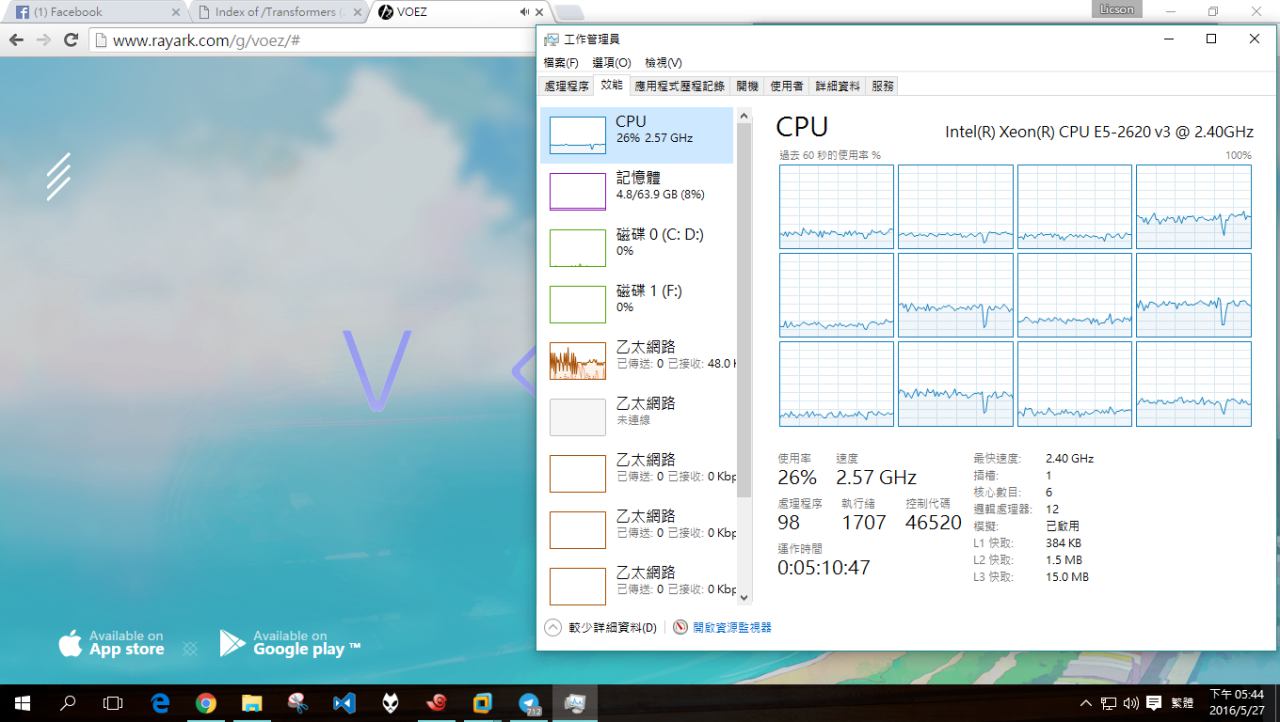Click the 46520 handles value
1280x722 pixels.
coord(933,522)
